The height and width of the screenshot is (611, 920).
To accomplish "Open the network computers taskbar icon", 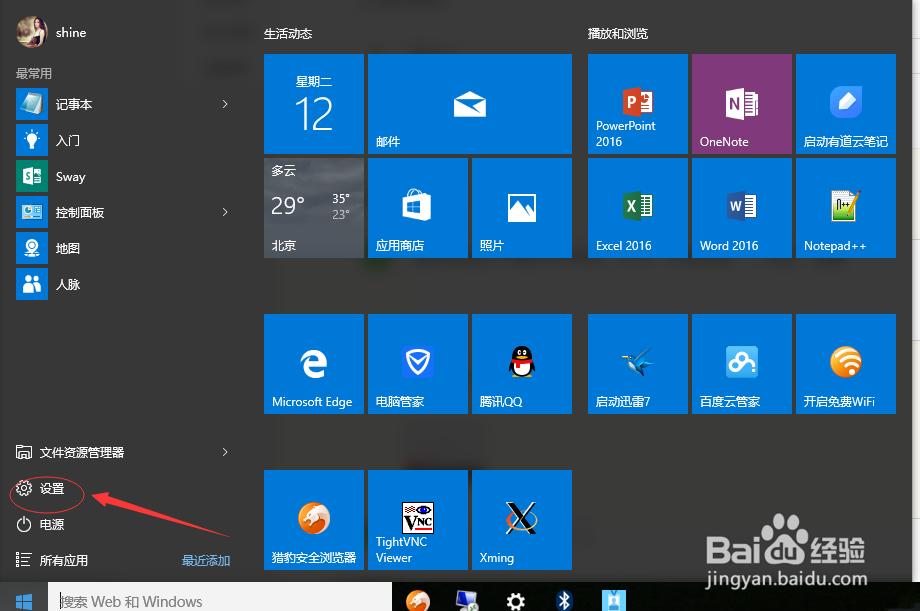I will [x=467, y=600].
